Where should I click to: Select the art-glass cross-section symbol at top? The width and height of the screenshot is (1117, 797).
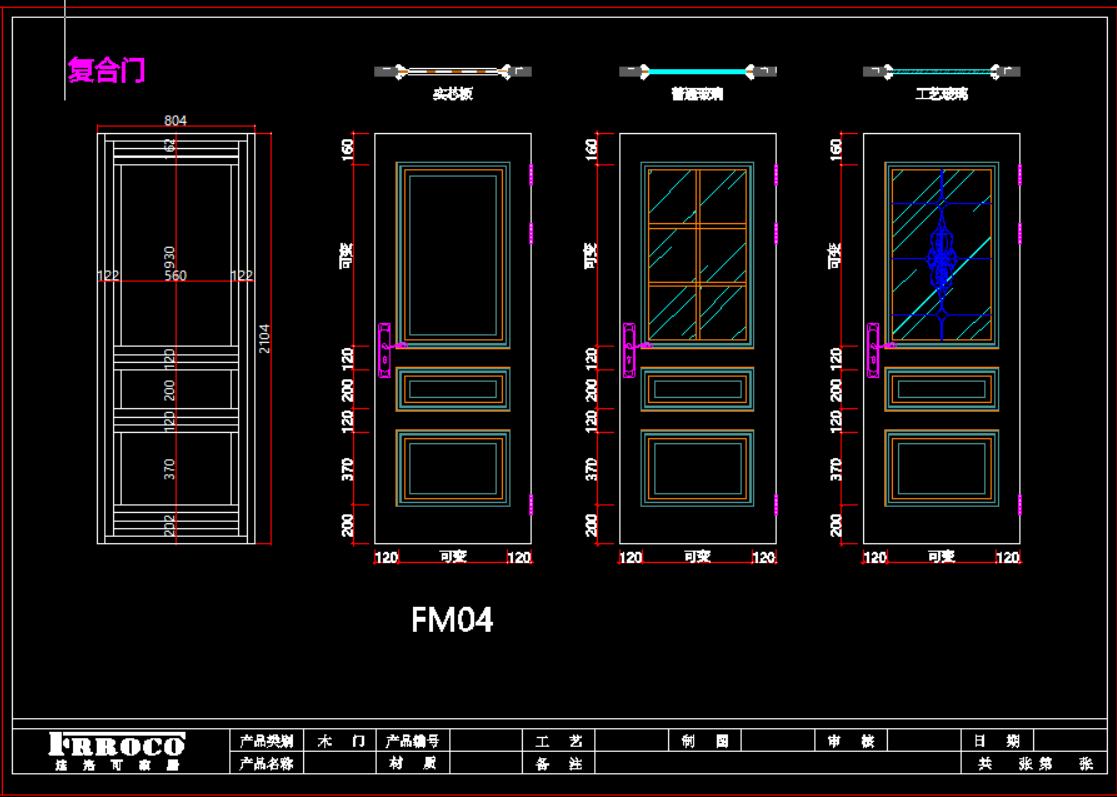(x=941, y=71)
